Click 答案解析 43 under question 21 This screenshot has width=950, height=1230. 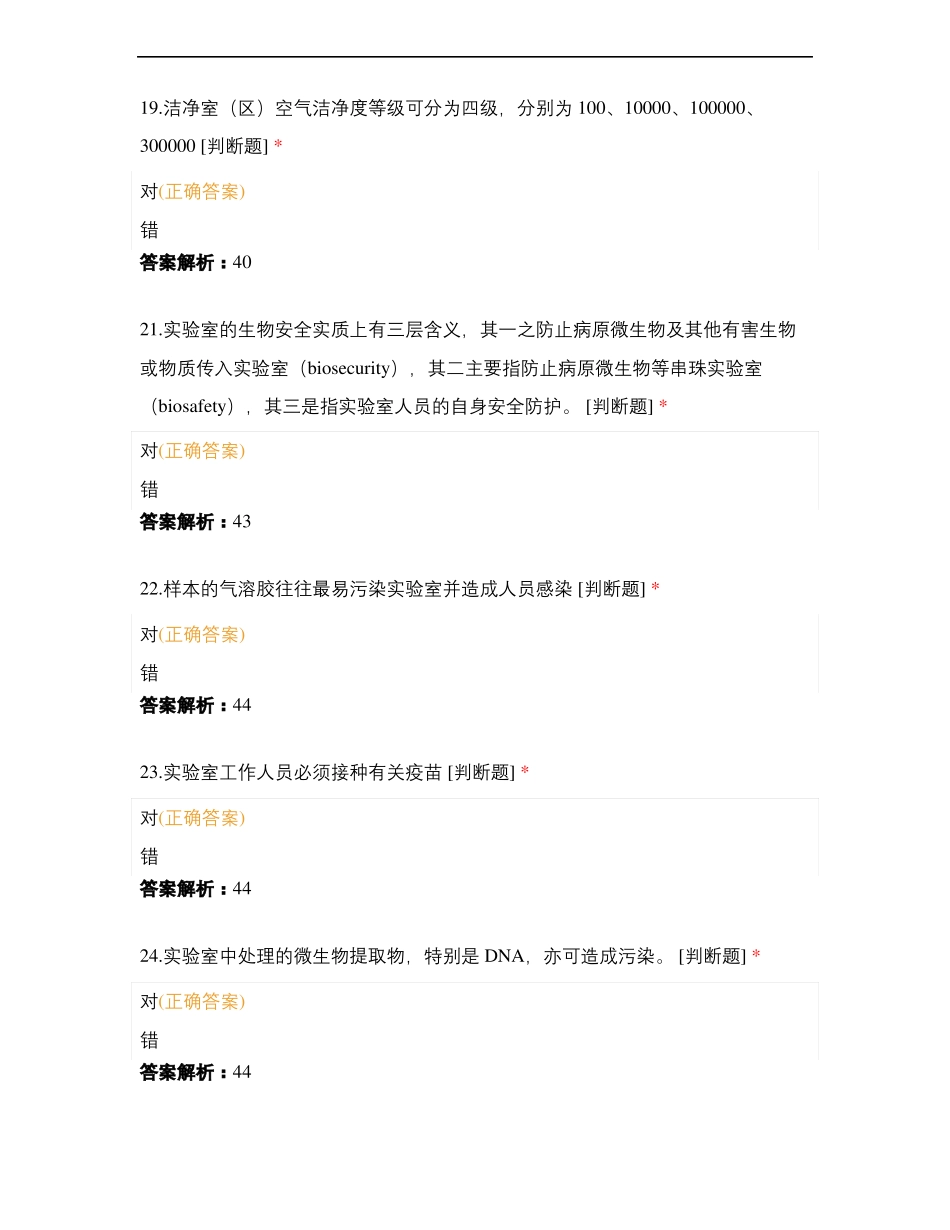tap(195, 521)
